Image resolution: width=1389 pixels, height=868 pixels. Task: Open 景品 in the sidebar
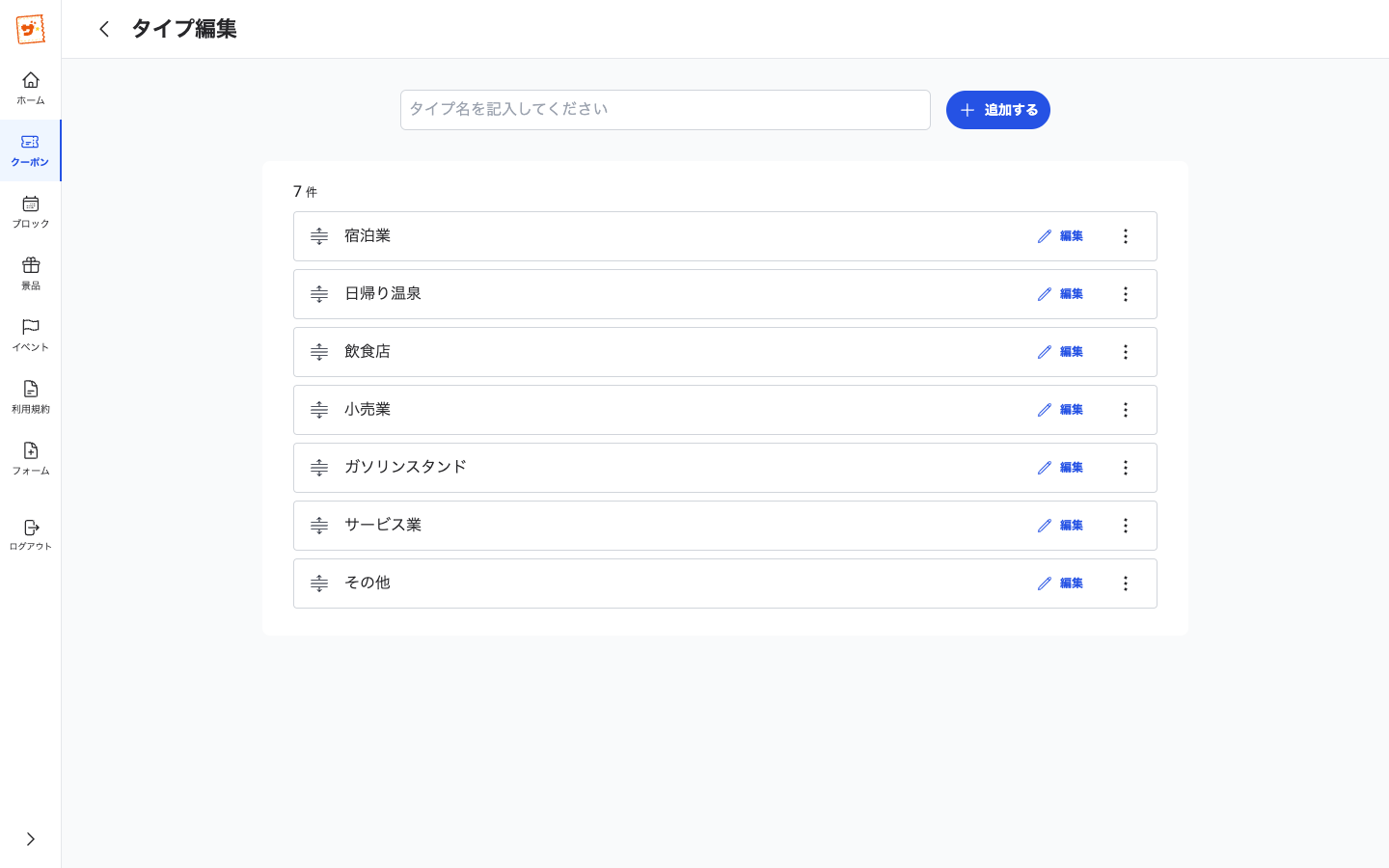31,273
